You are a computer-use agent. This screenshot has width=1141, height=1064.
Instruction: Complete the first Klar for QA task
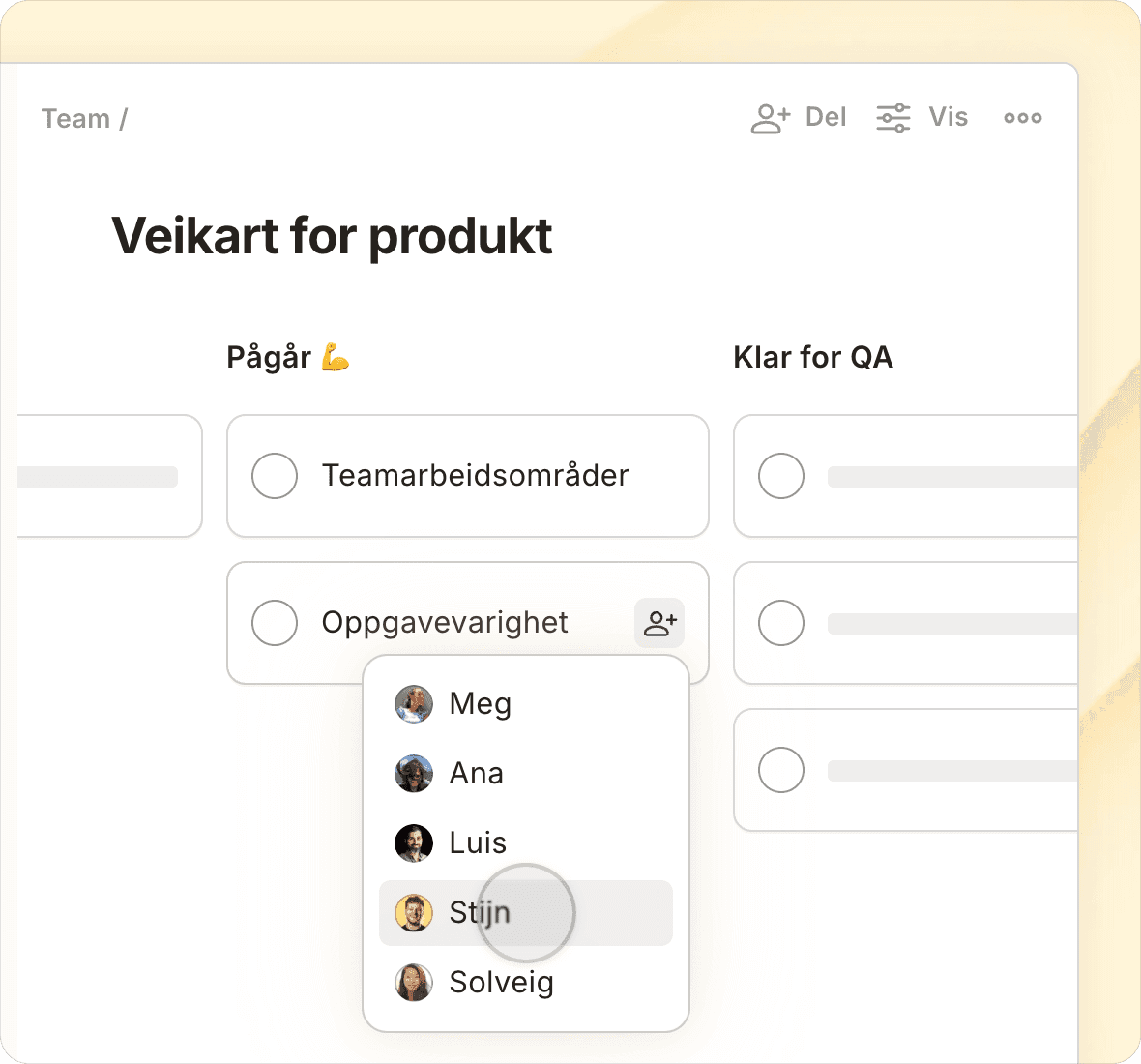[781, 476]
